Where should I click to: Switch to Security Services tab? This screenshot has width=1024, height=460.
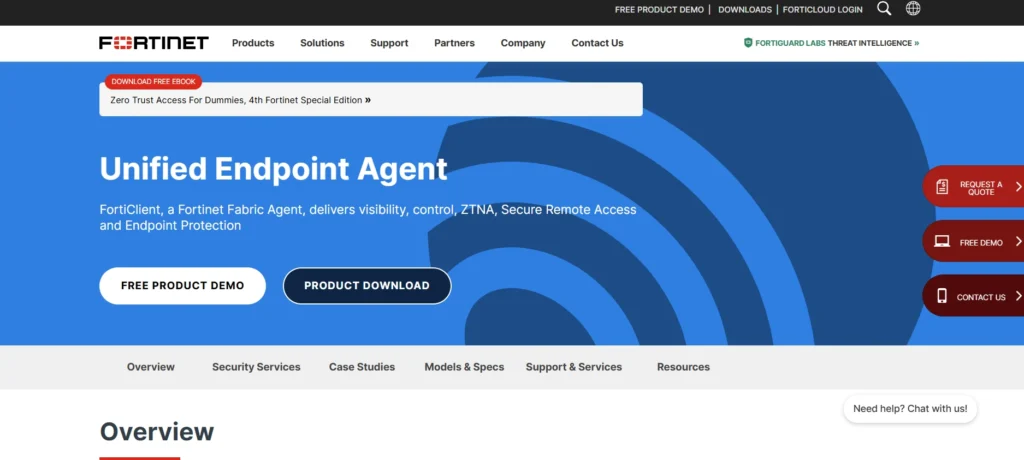[256, 367]
